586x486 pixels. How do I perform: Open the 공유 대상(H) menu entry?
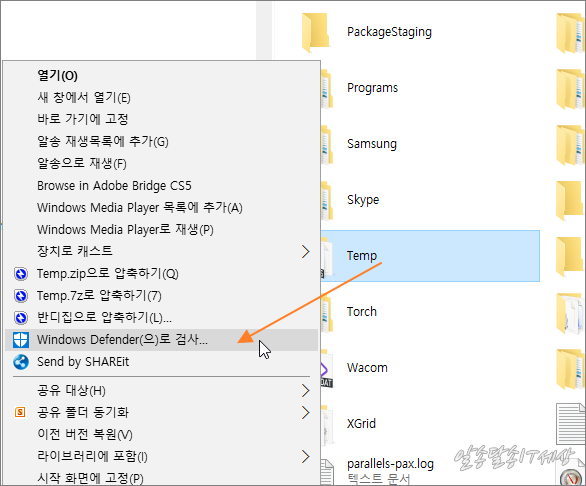coord(161,391)
